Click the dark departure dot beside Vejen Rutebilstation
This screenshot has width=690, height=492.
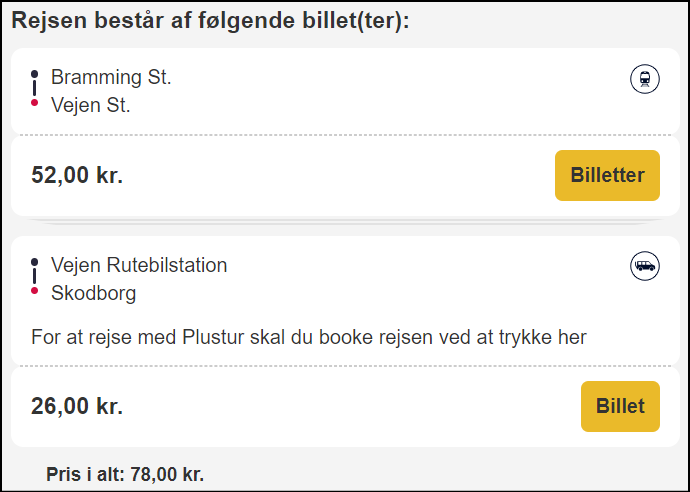coord(34,262)
